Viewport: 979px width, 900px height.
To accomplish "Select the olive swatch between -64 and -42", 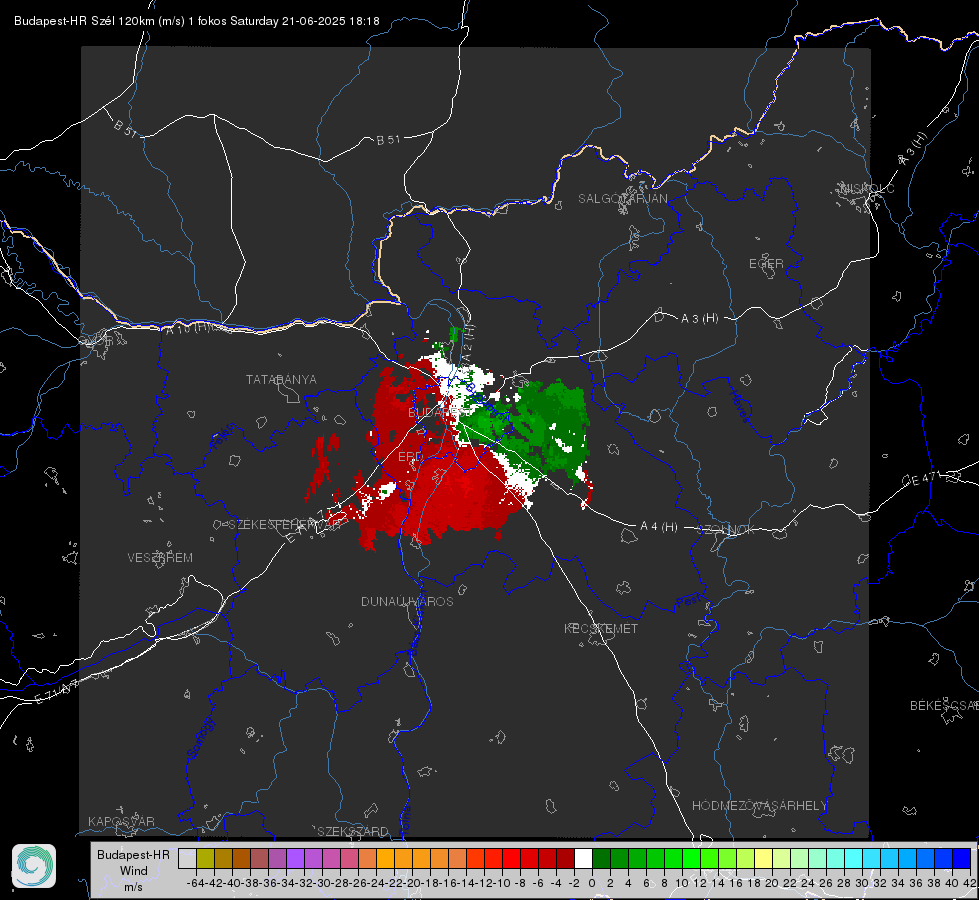I will [x=205, y=858].
